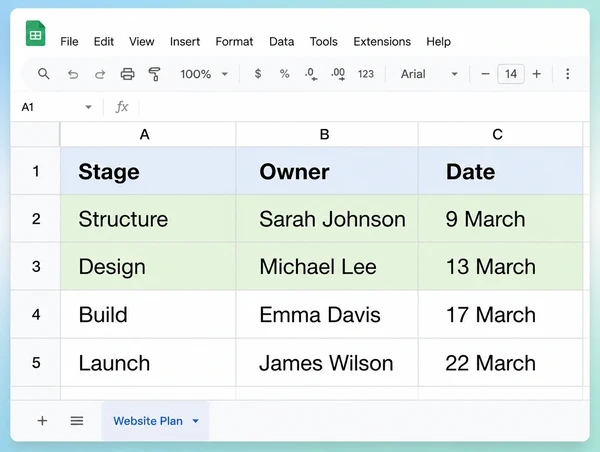Click the Print icon
Viewport: 600px width, 452px height.
pyautogui.click(x=127, y=74)
